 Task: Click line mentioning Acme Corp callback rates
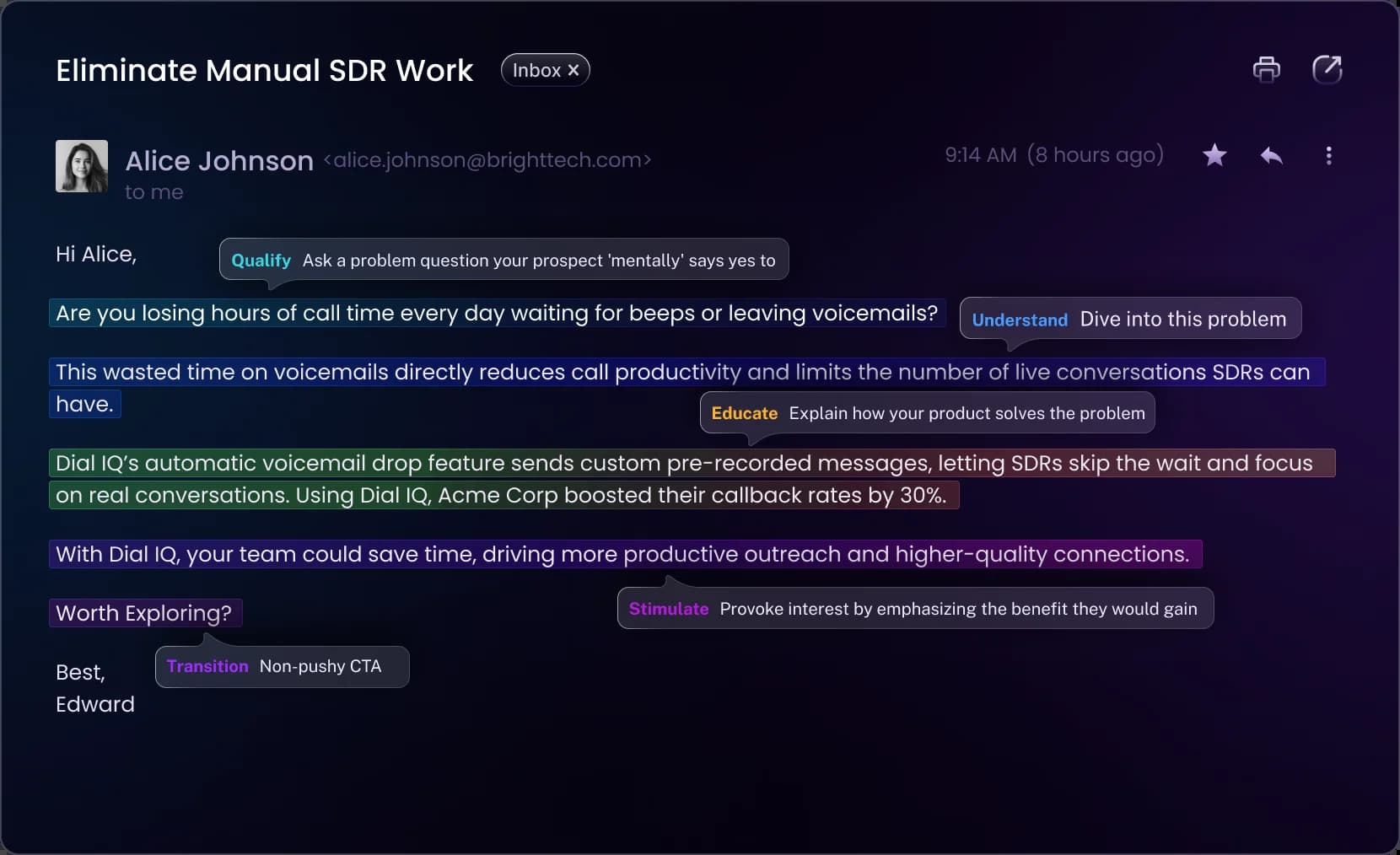pyautogui.click(x=504, y=495)
